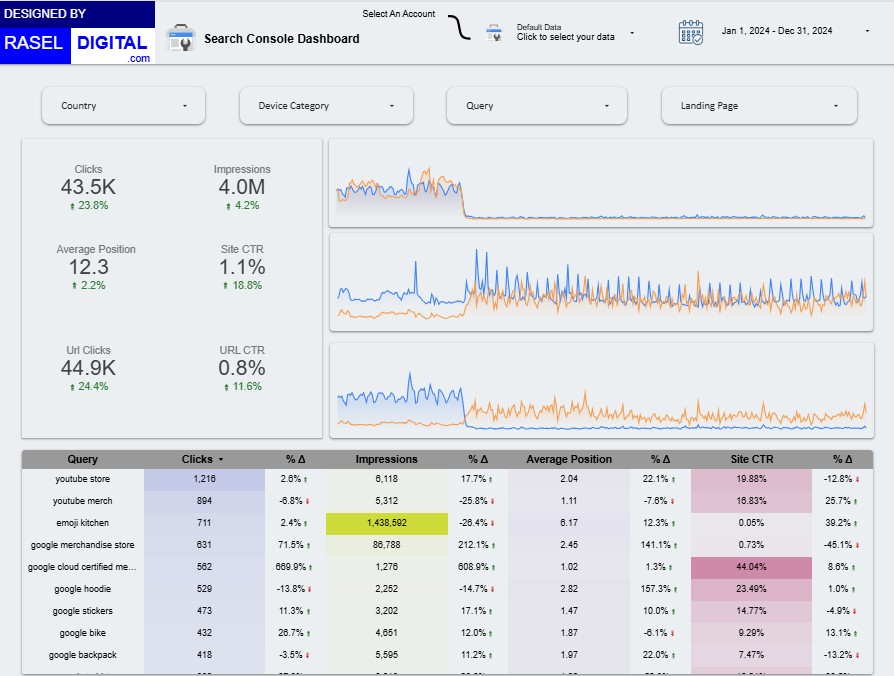The height and width of the screenshot is (676, 894).
Task: Click the Site CTR table column header
Action: pyautogui.click(x=751, y=460)
